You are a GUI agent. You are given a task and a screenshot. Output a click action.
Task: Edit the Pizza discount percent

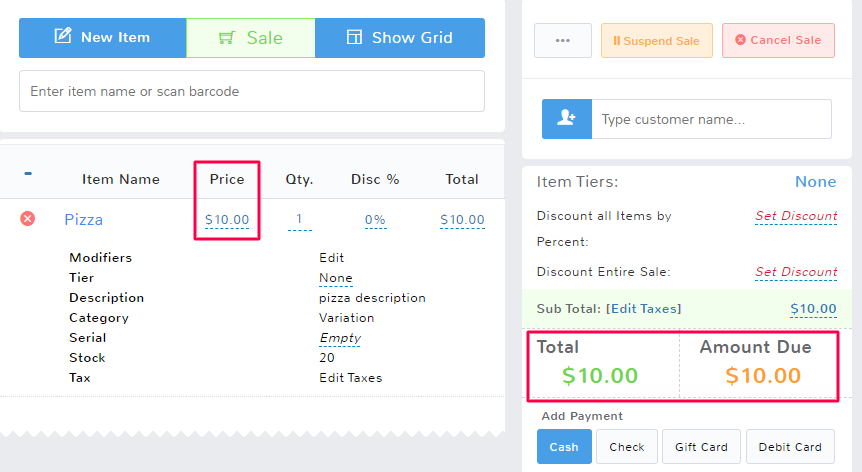[x=375, y=220]
